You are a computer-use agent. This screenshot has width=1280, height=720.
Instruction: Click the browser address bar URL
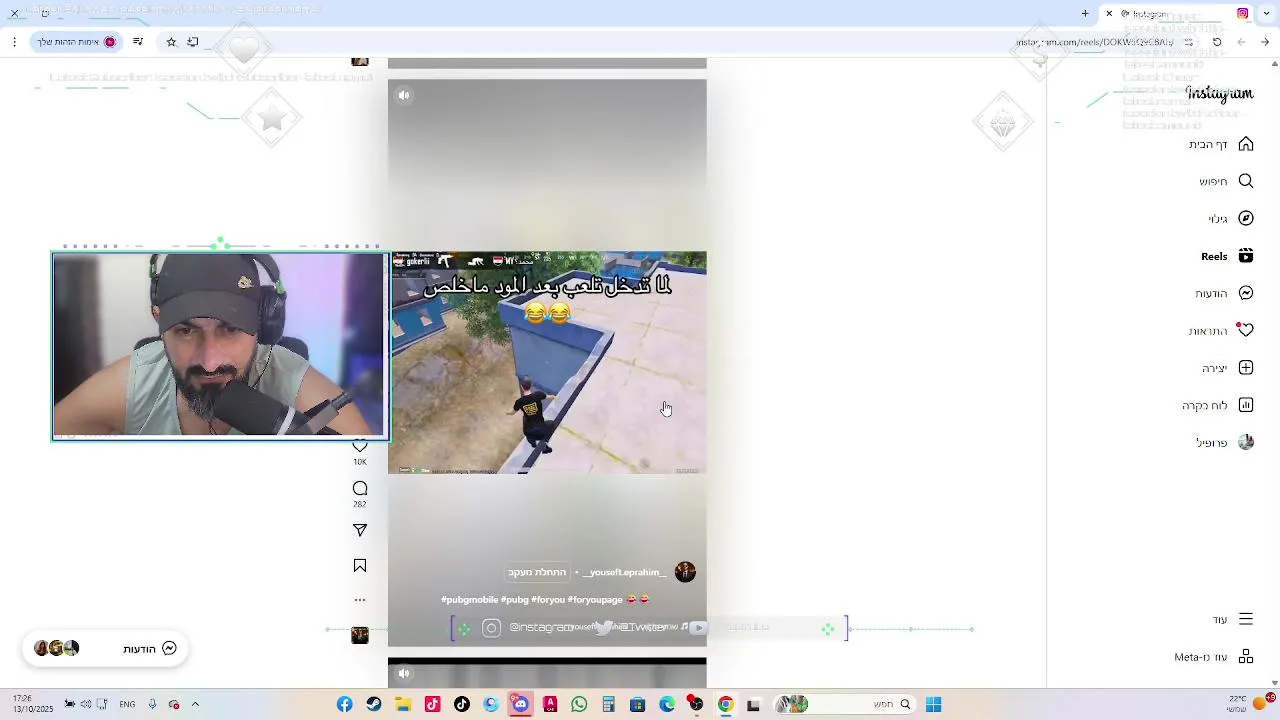(x=1094, y=42)
